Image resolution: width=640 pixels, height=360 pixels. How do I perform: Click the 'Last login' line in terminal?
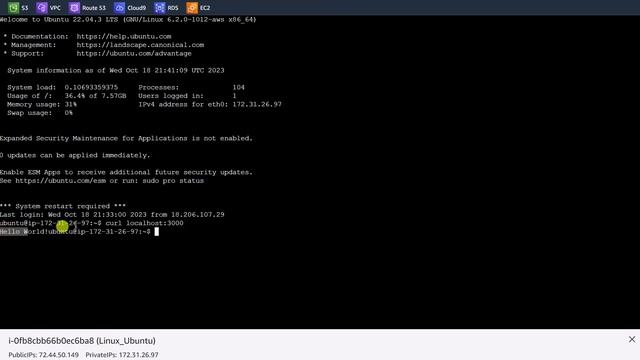[112, 215]
